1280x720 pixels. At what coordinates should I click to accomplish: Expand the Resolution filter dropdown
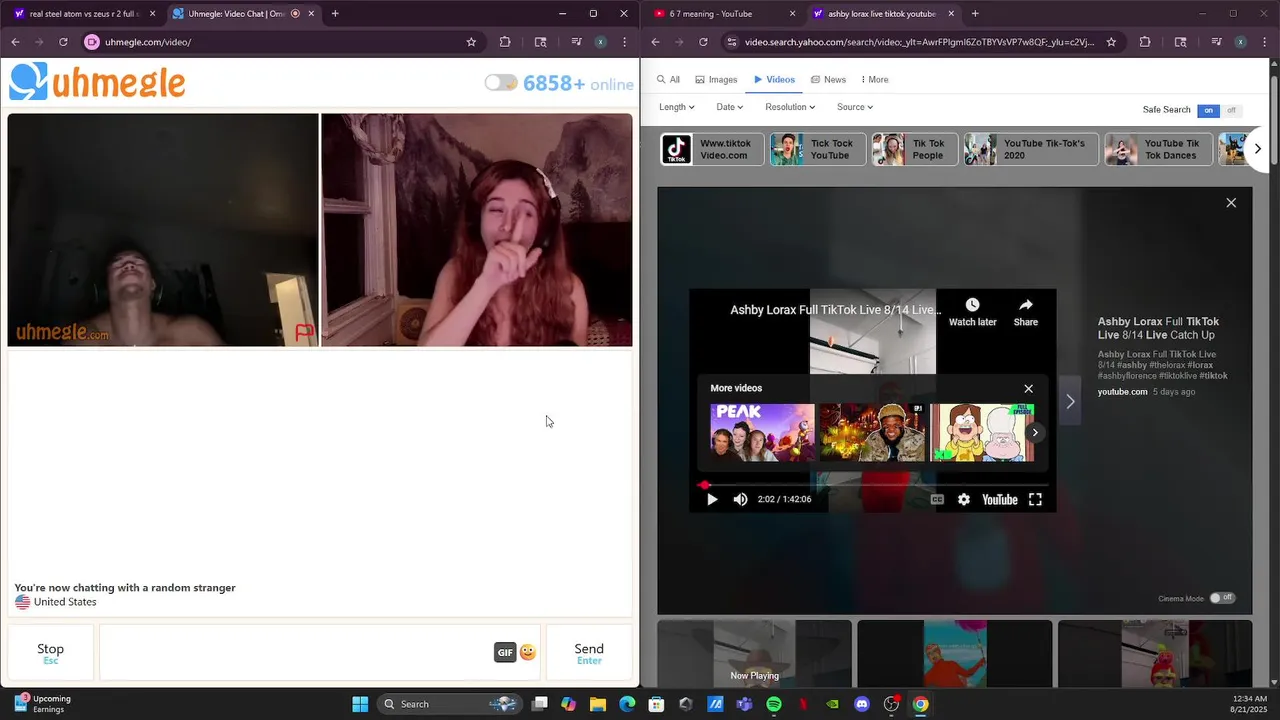pos(790,107)
